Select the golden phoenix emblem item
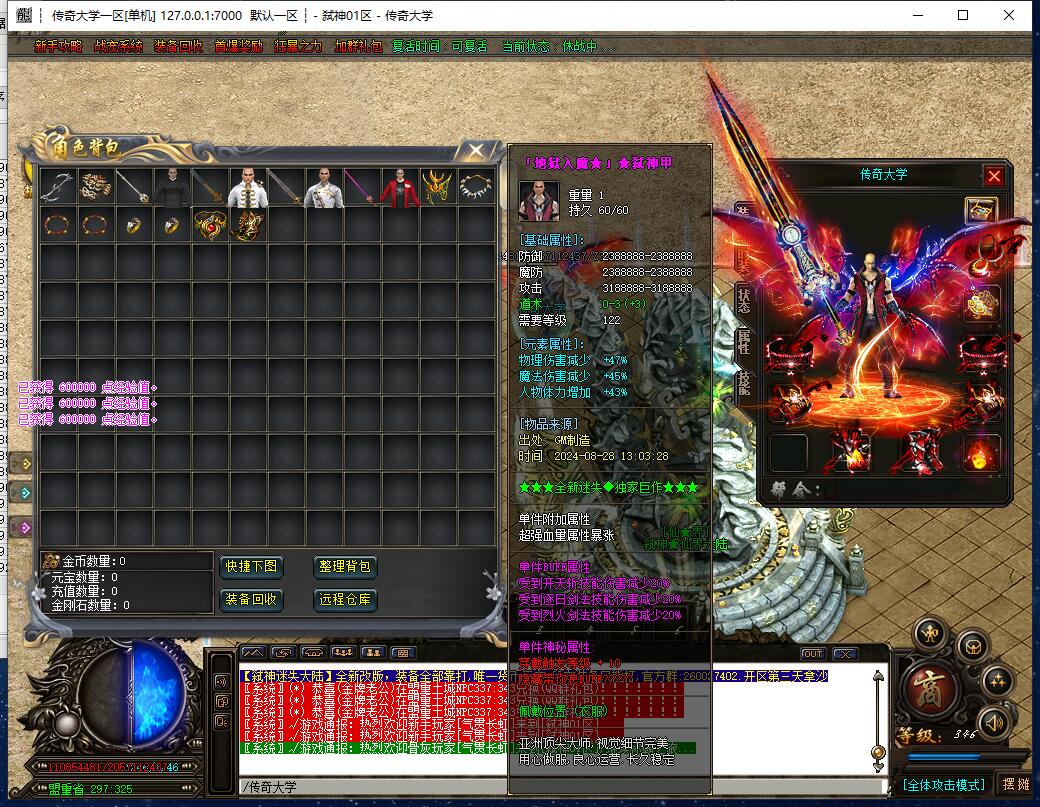The height and width of the screenshot is (807, 1040). pos(248,225)
